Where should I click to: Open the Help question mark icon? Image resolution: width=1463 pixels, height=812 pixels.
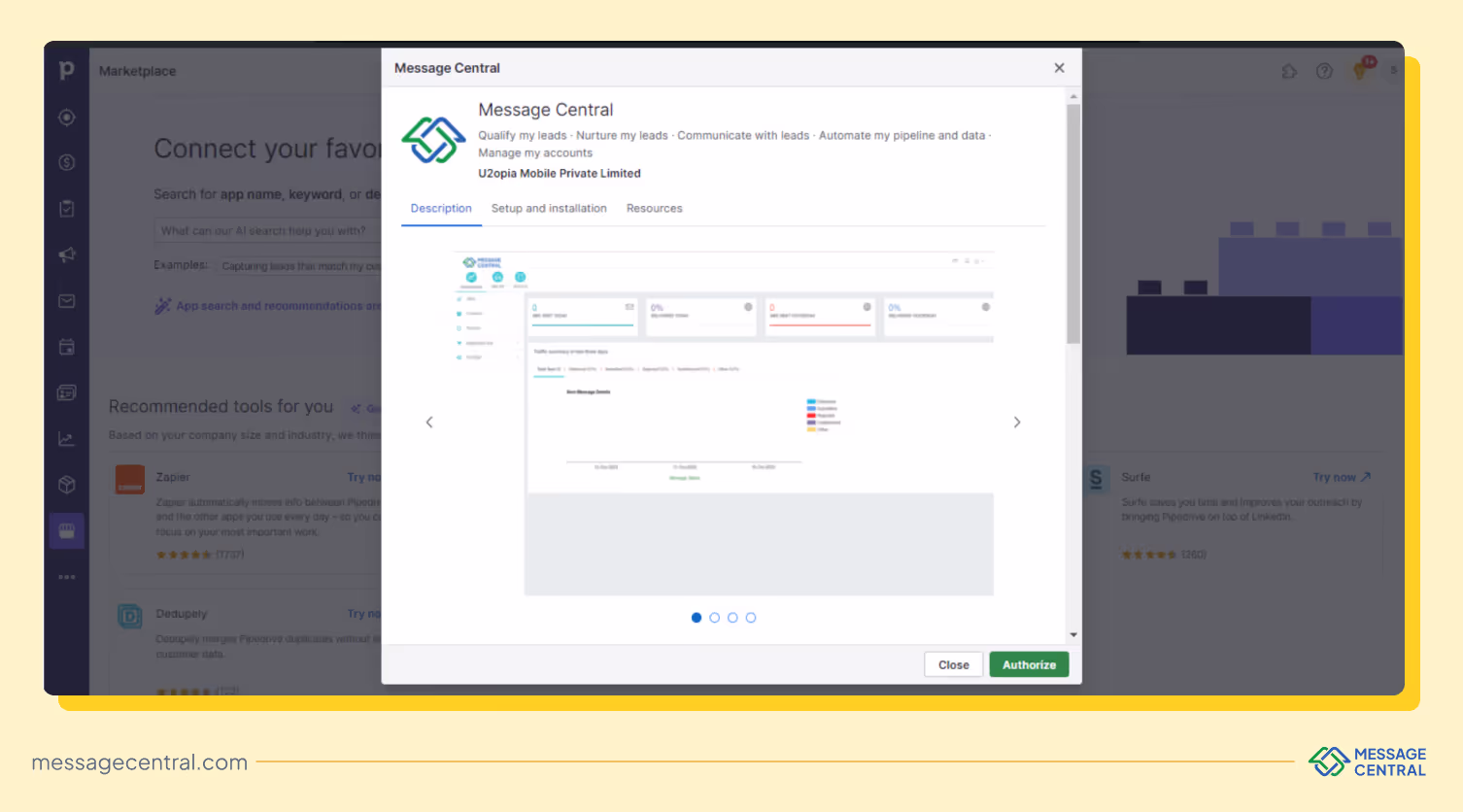pyautogui.click(x=1324, y=71)
